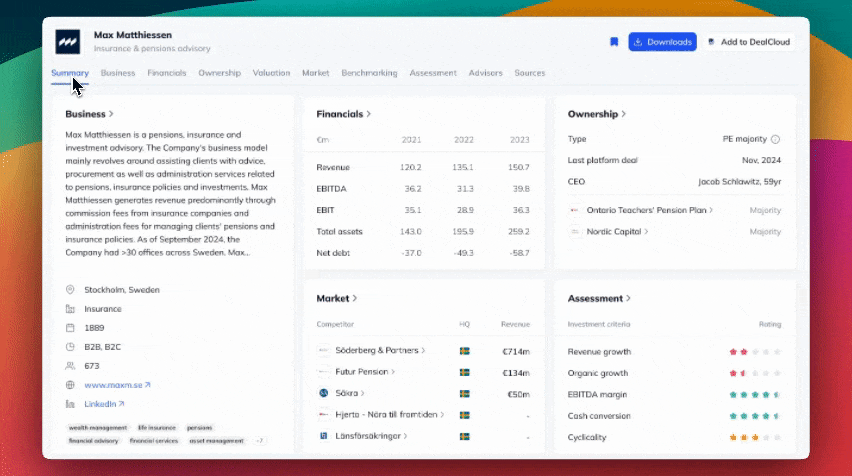Screen dimensions: 852x476
Task: Toggle the blue bookmark icon
Action: (614, 42)
